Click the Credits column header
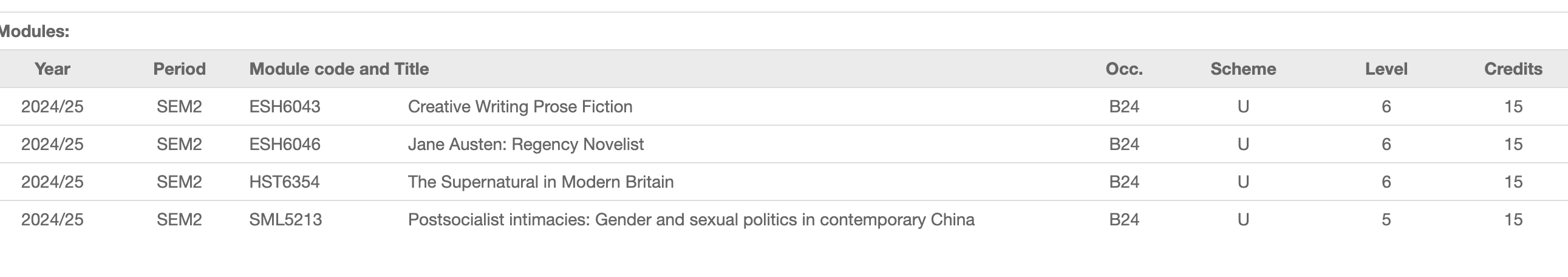 [x=1513, y=69]
